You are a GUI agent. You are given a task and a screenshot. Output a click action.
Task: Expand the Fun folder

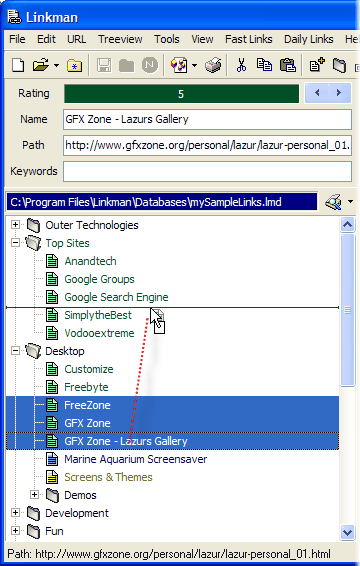[15, 531]
